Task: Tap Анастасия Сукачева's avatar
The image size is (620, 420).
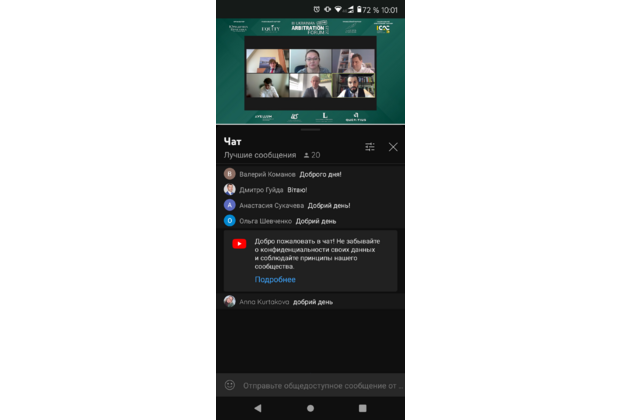Action: 230,205
